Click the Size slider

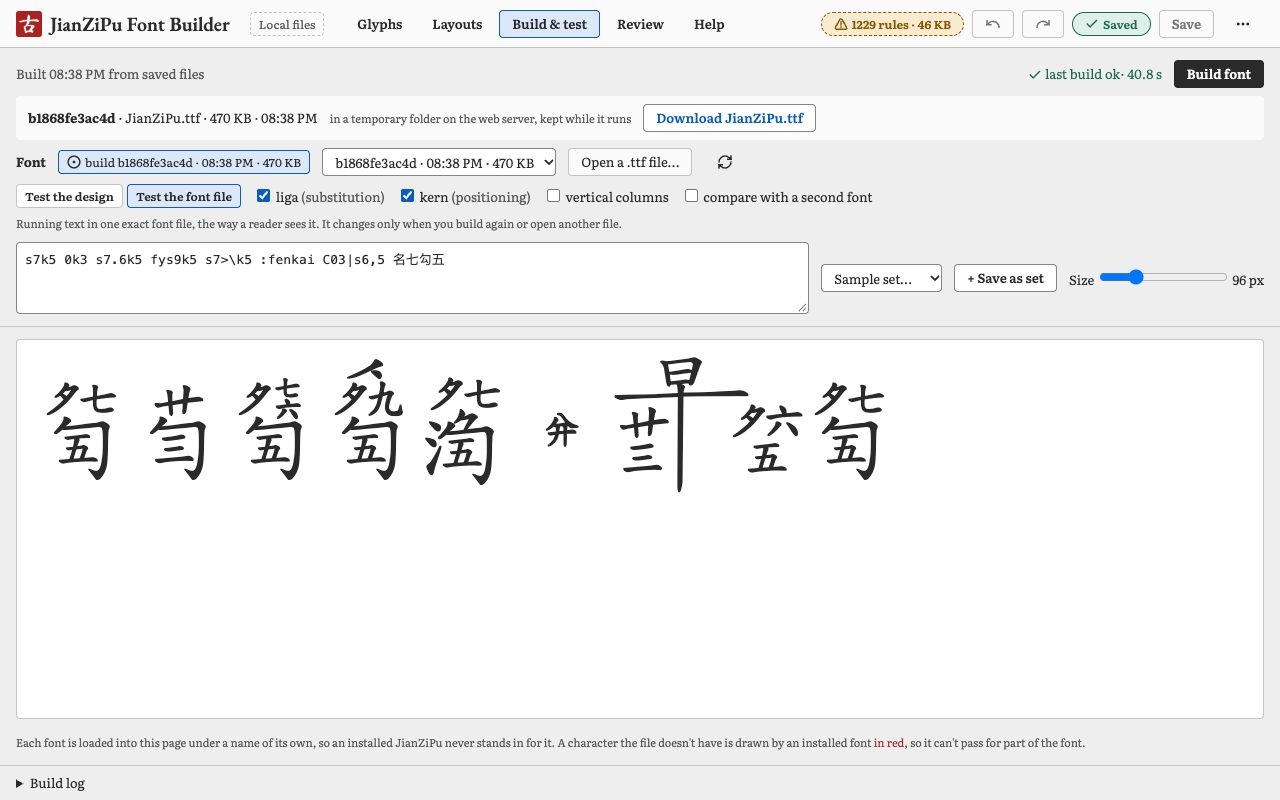pyautogui.click(x=1163, y=277)
